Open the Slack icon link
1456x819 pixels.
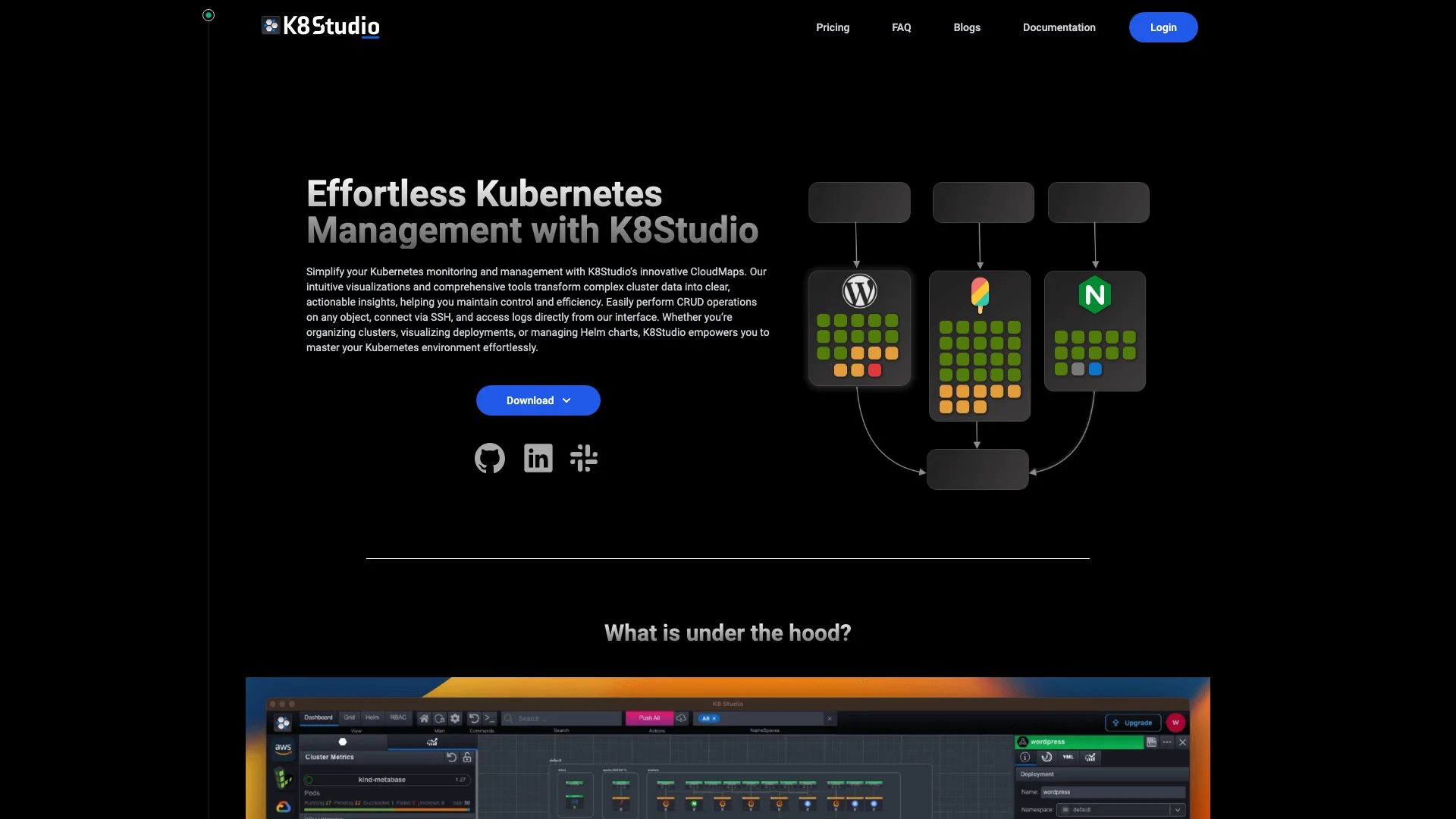click(x=584, y=458)
